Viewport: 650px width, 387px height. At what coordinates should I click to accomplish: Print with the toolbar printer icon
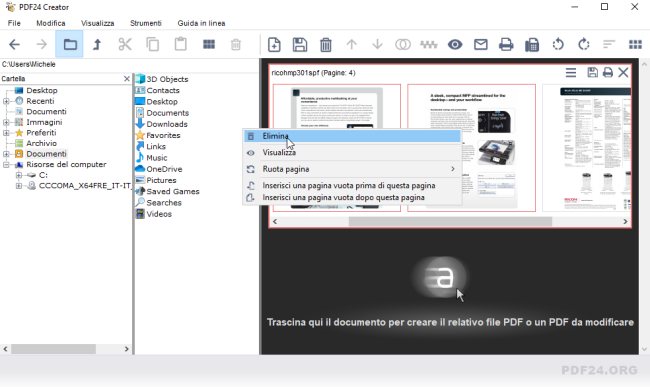pos(506,44)
